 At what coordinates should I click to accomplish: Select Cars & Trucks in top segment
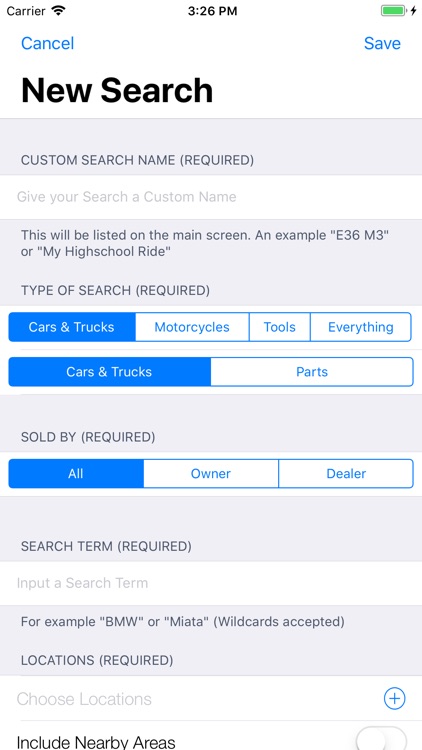pos(72,327)
